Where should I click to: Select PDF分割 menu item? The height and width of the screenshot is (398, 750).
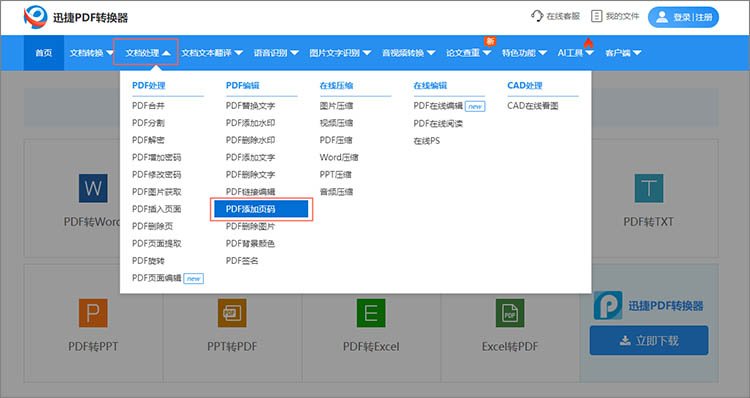[148, 123]
